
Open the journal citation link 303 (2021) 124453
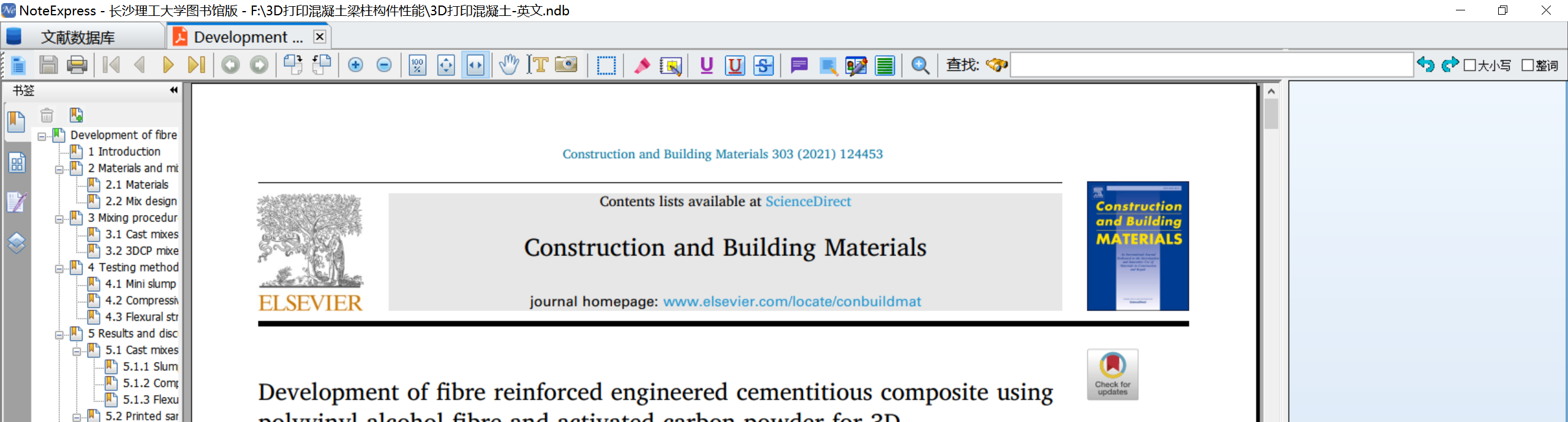pyautogui.click(x=723, y=154)
